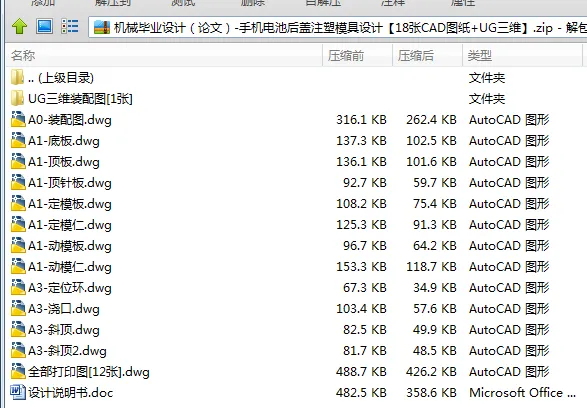Click the 153.3 KB size of A1-动模仁
Viewport: 587px width, 408px height.
pyautogui.click(x=361, y=267)
